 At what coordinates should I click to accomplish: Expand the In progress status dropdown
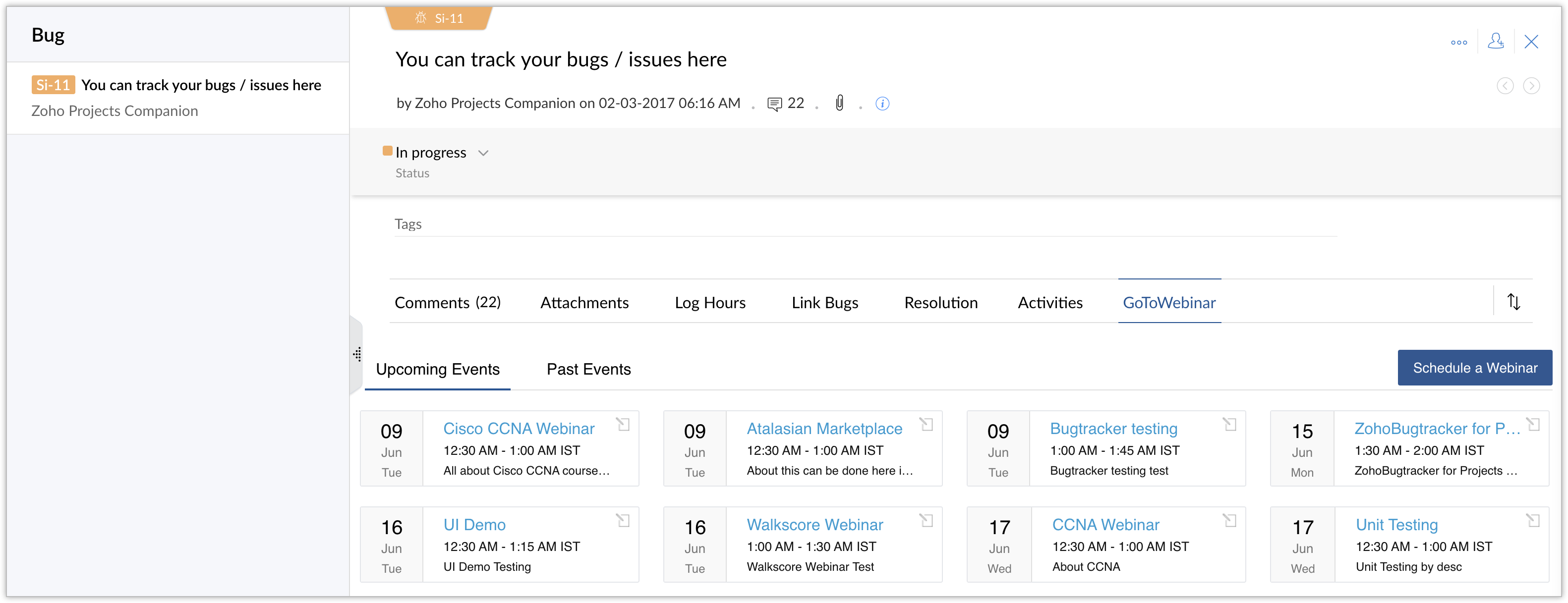coord(483,153)
